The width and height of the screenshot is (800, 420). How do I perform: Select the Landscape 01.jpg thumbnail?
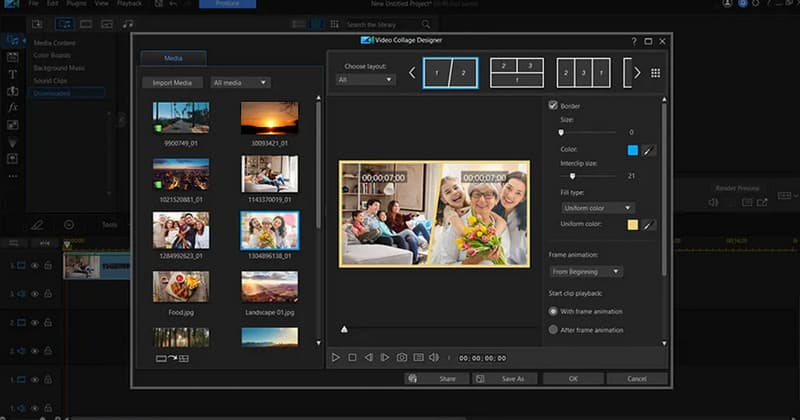click(269, 287)
